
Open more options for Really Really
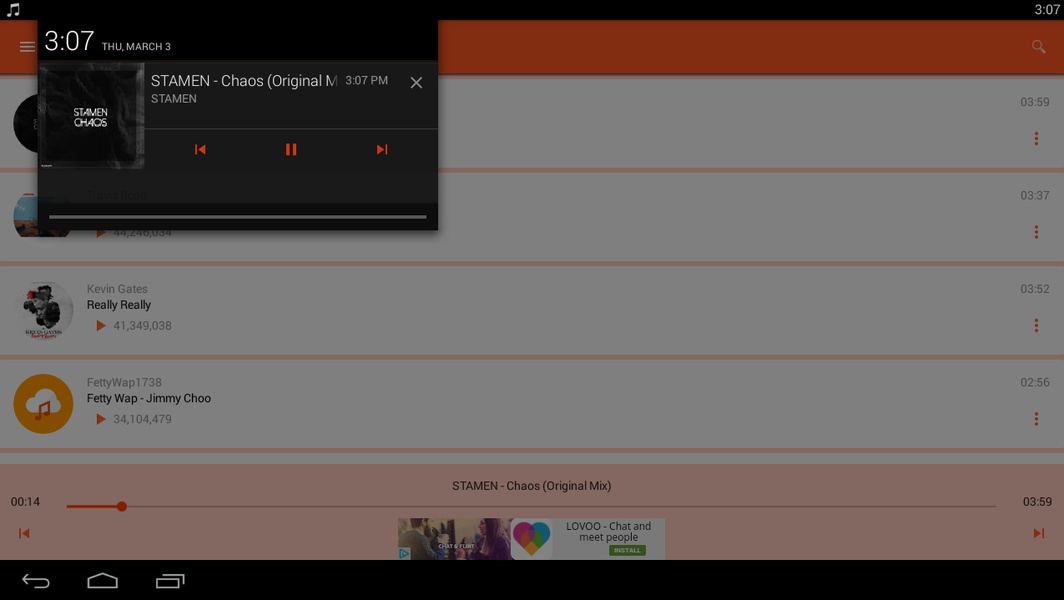[1036, 325]
